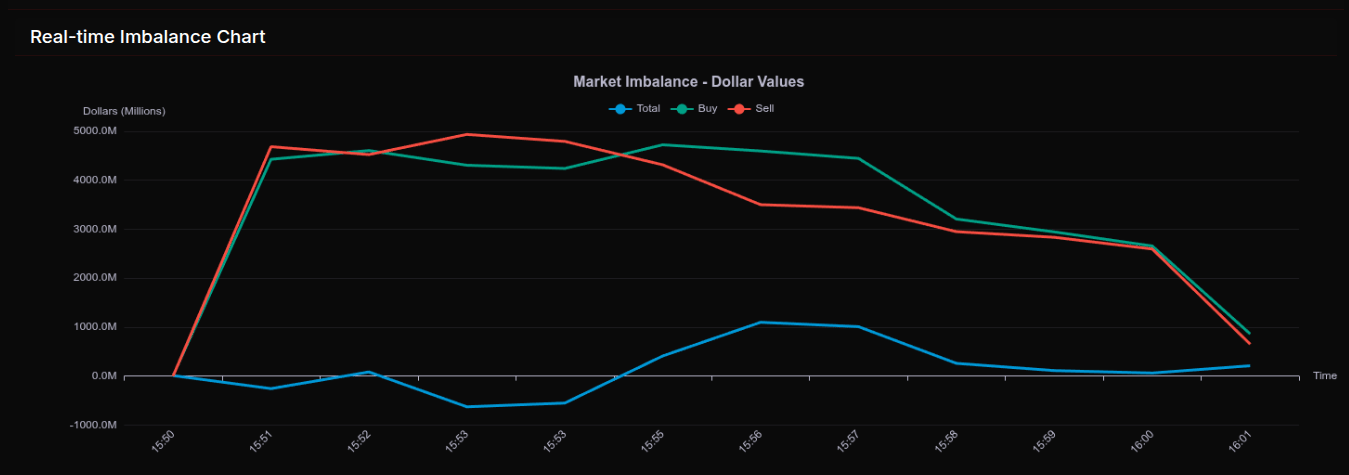Image resolution: width=1349 pixels, height=475 pixels.
Task: Click the -1000.0M y-axis label
Action: (95, 425)
